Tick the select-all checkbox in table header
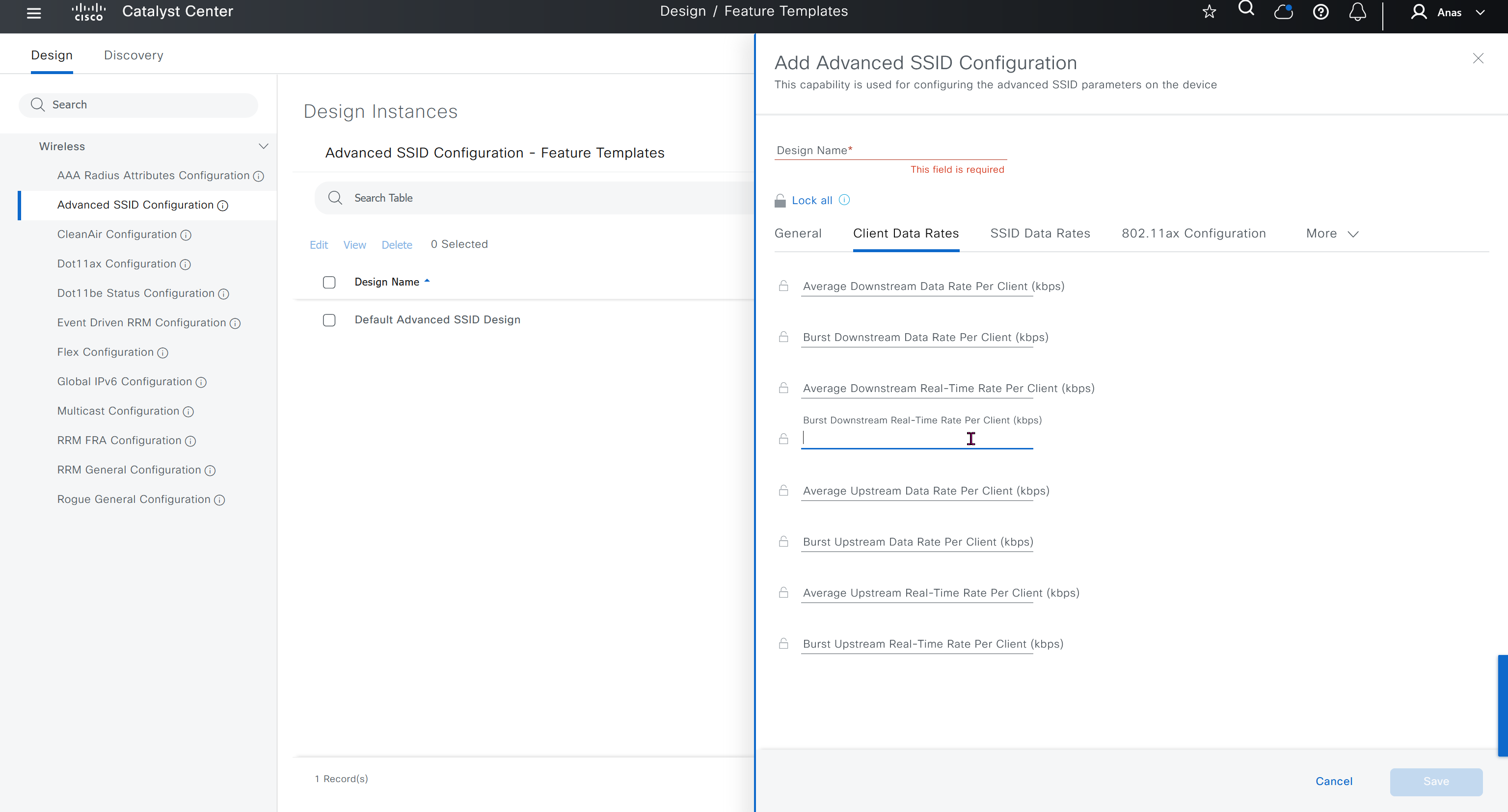 pos(329,283)
